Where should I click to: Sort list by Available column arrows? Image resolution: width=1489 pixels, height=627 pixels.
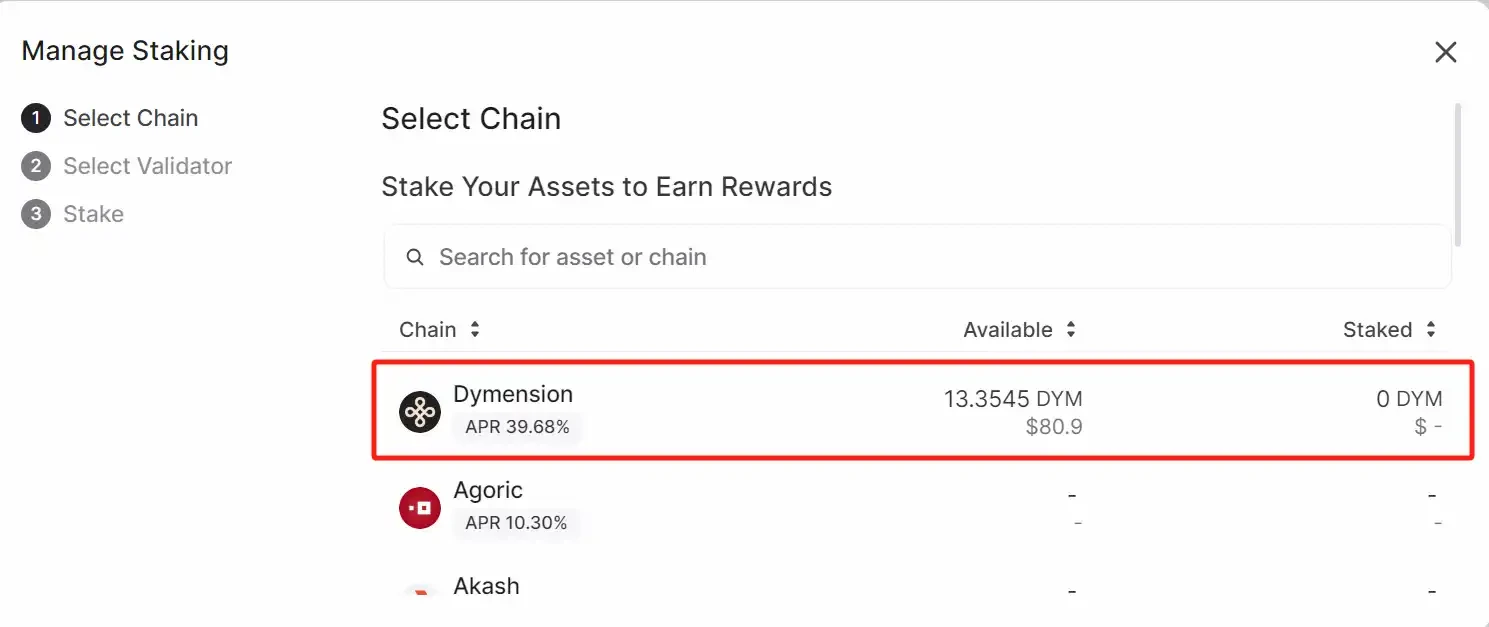click(1071, 330)
